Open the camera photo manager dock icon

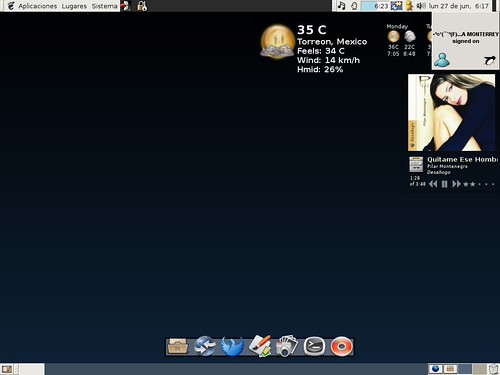[x=287, y=346]
